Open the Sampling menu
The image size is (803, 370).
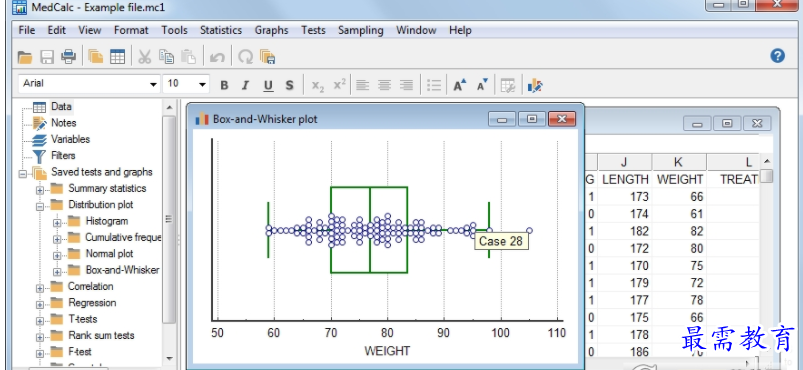361,30
